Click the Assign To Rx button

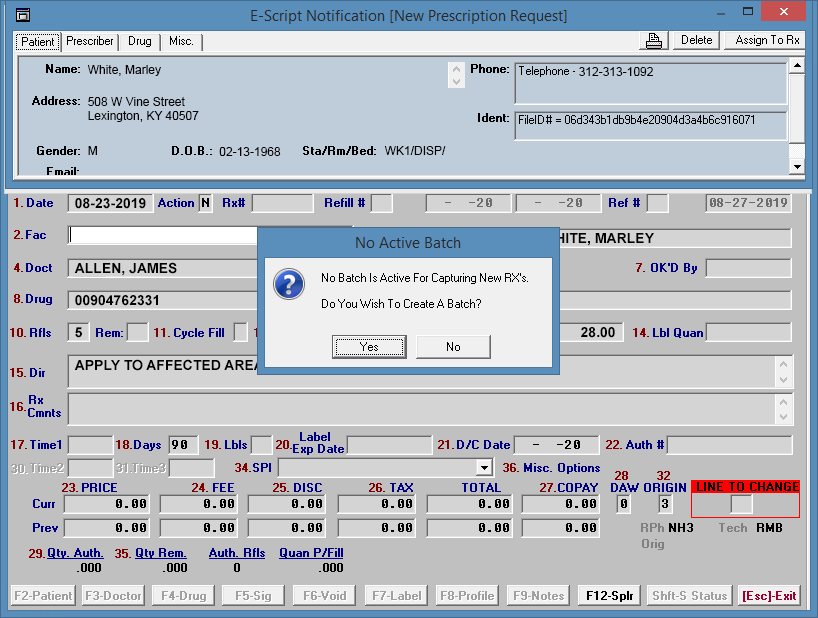(766, 40)
